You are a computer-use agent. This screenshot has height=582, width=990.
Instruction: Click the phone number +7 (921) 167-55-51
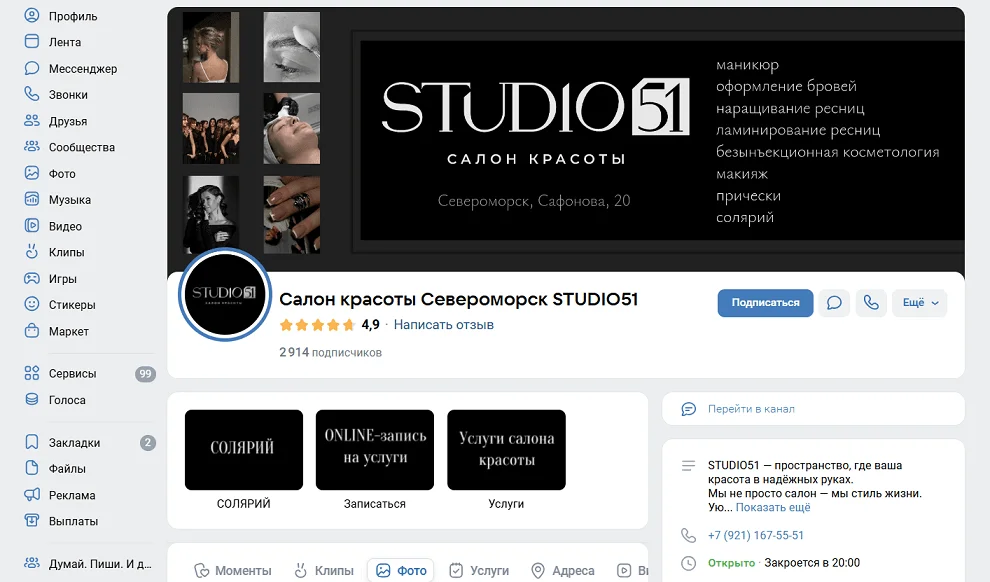tap(756, 535)
